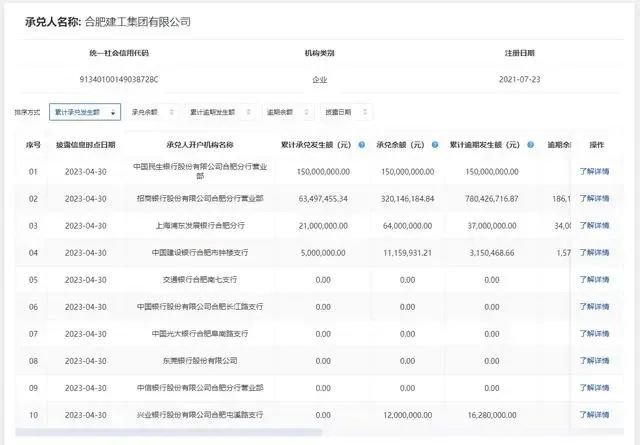Click the 承兑人开户机构名称 column header
Screen dimensions: 640x445
point(200,145)
